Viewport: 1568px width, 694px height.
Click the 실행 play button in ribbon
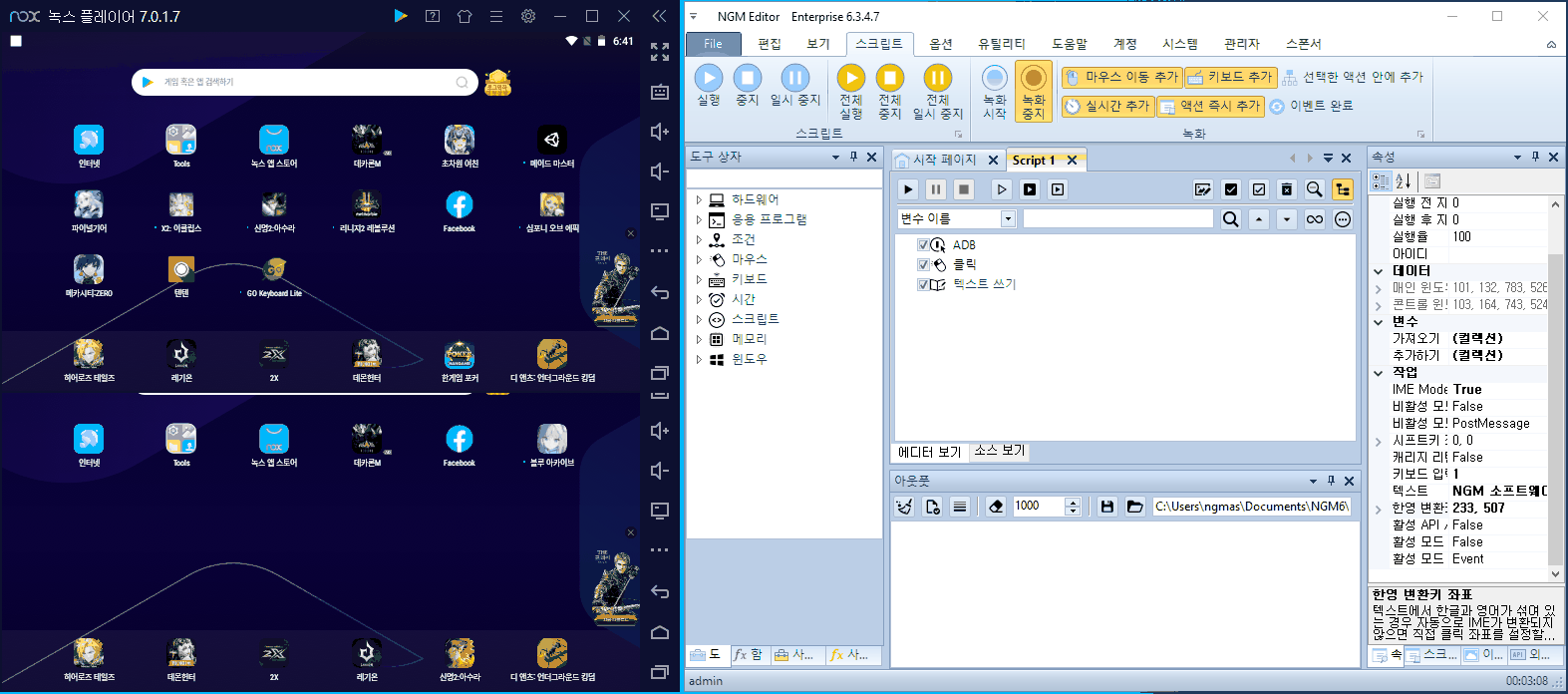point(709,86)
